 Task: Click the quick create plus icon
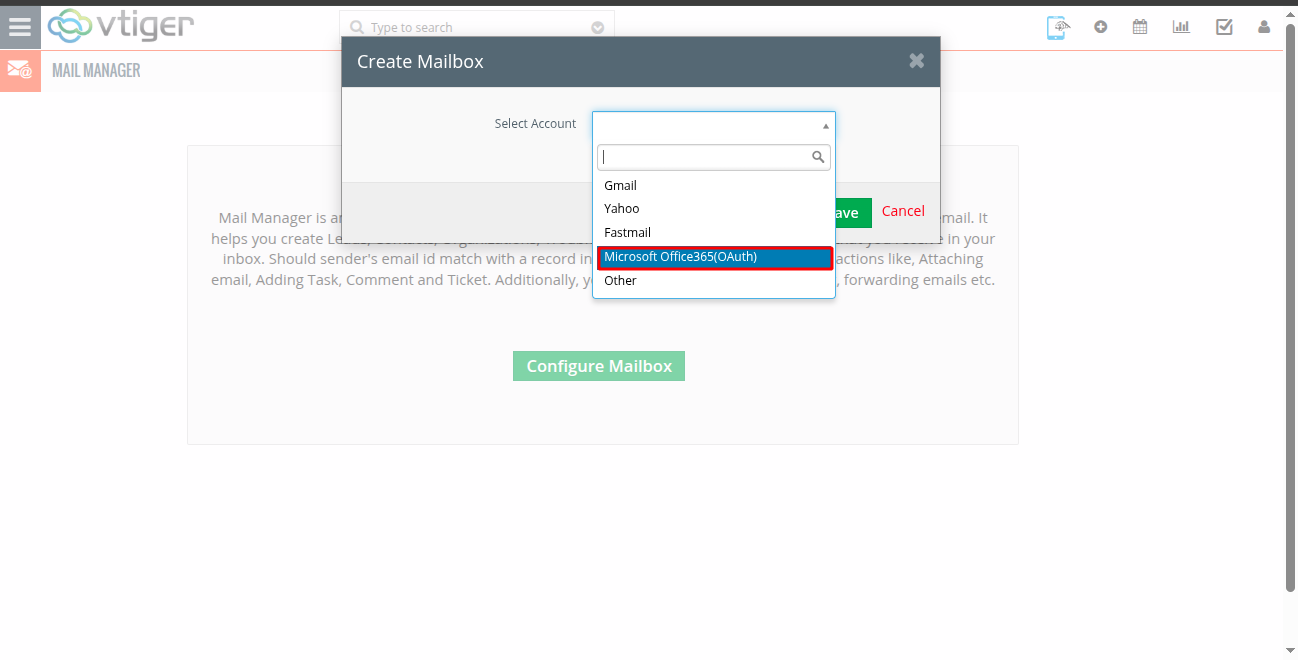tap(1101, 27)
